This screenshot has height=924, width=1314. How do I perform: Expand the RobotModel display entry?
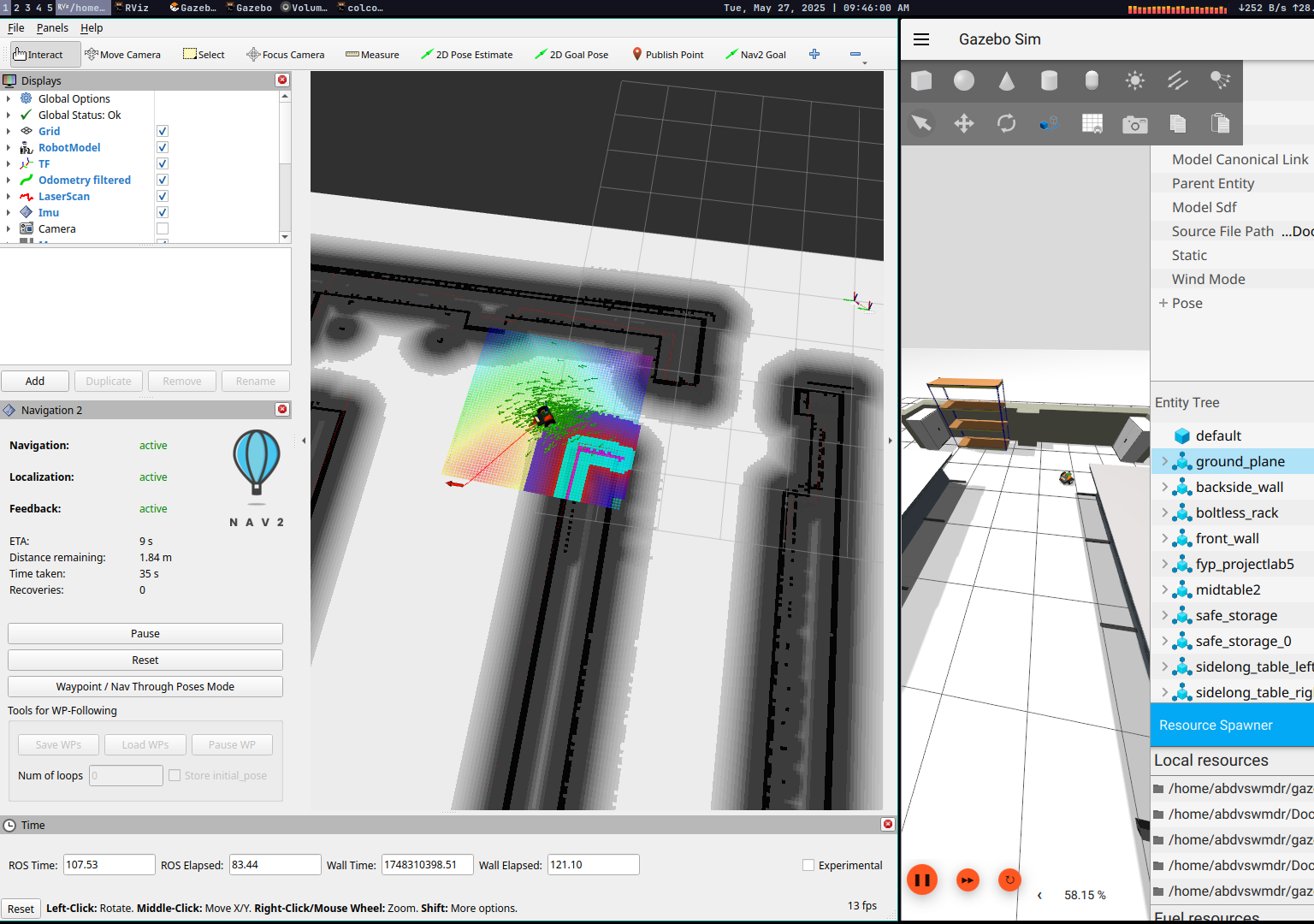coord(9,148)
